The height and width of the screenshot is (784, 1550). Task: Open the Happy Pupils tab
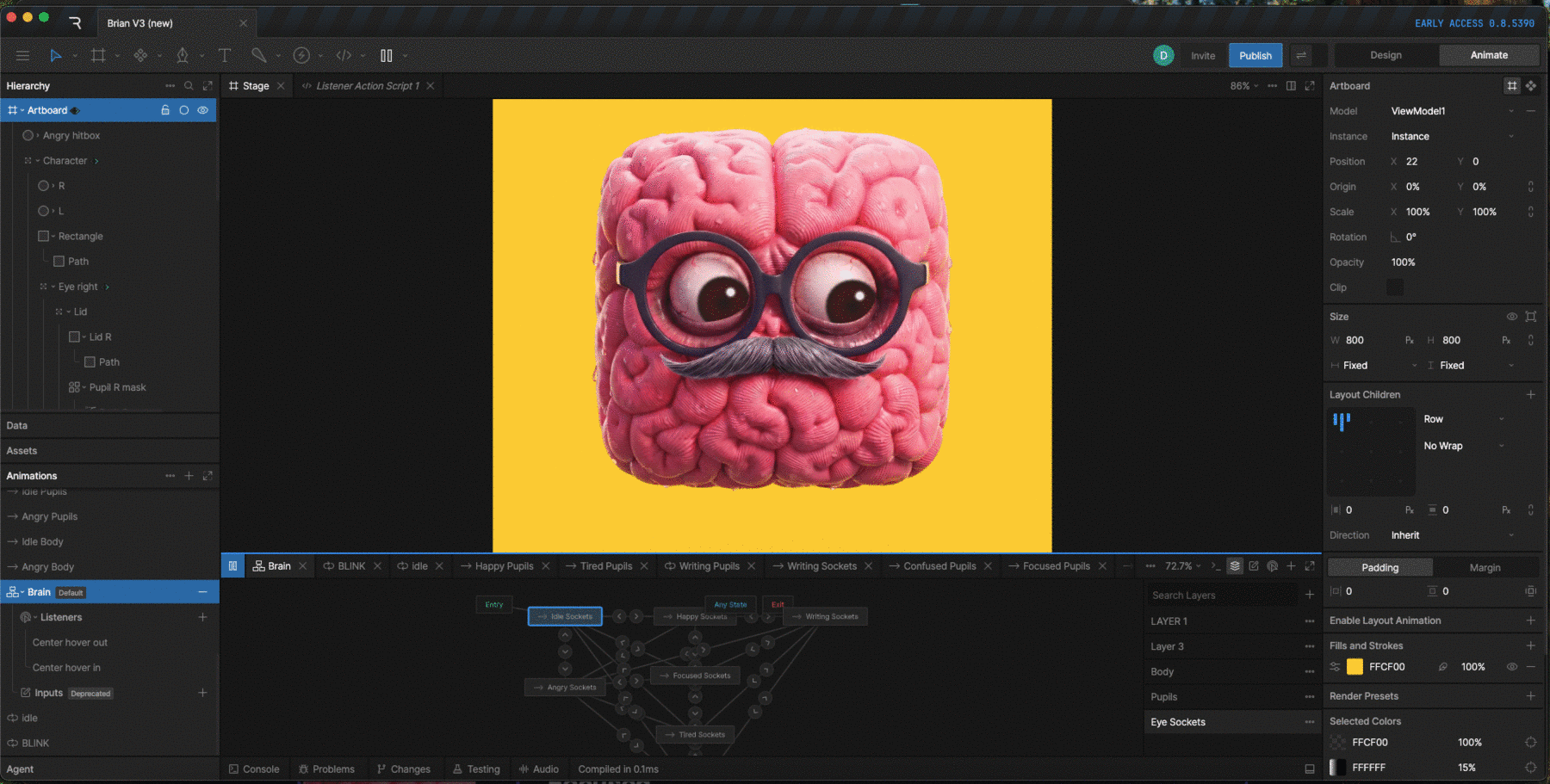pyautogui.click(x=504, y=566)
